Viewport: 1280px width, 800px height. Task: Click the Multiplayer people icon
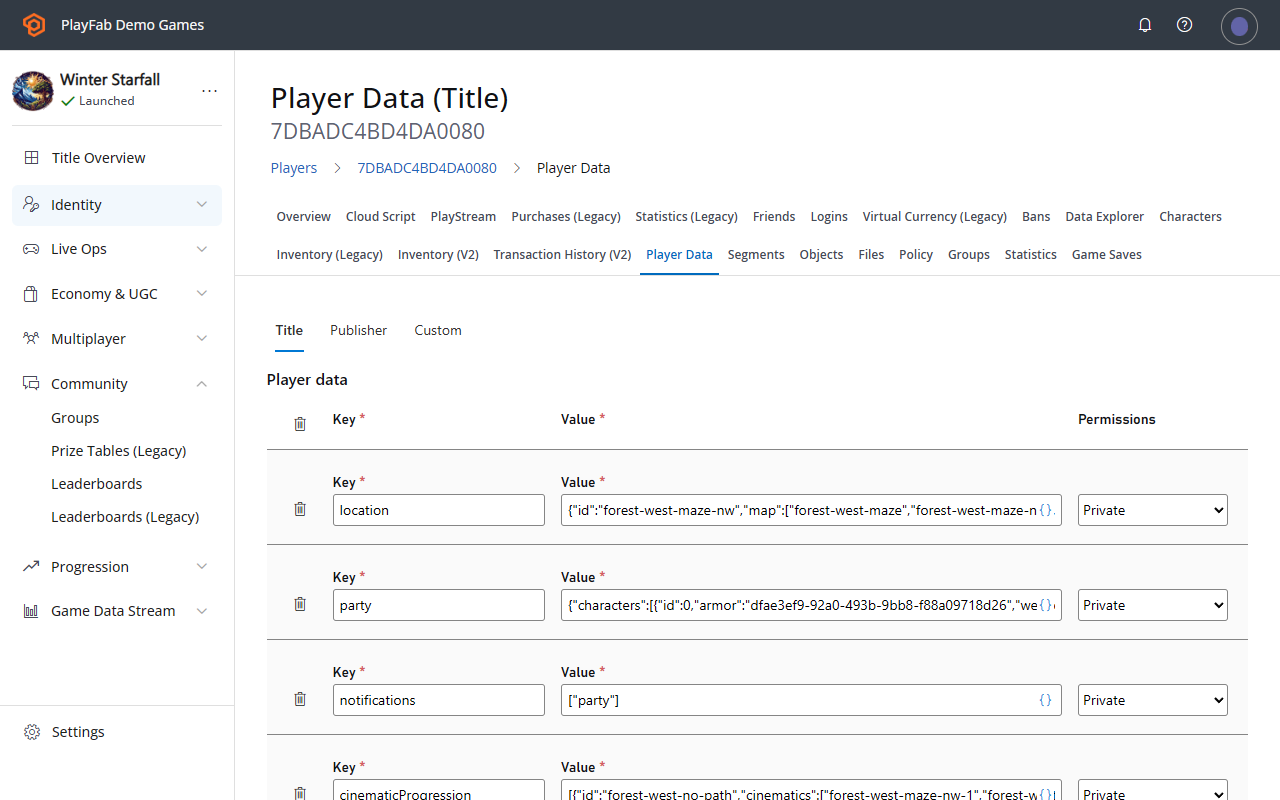[32, 339]
